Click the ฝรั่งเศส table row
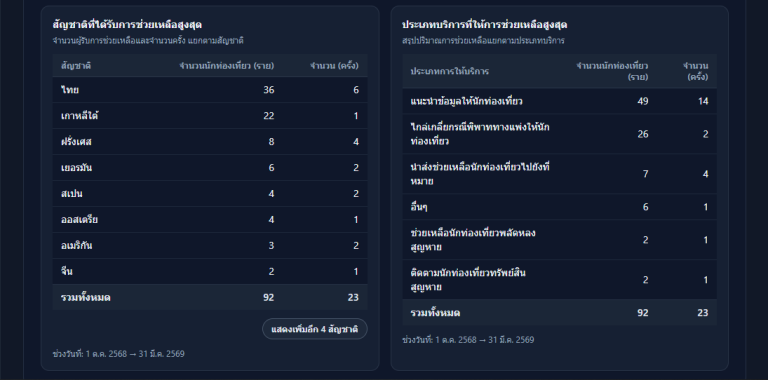The height and width of the screenshot is (380, 768). 210,142
